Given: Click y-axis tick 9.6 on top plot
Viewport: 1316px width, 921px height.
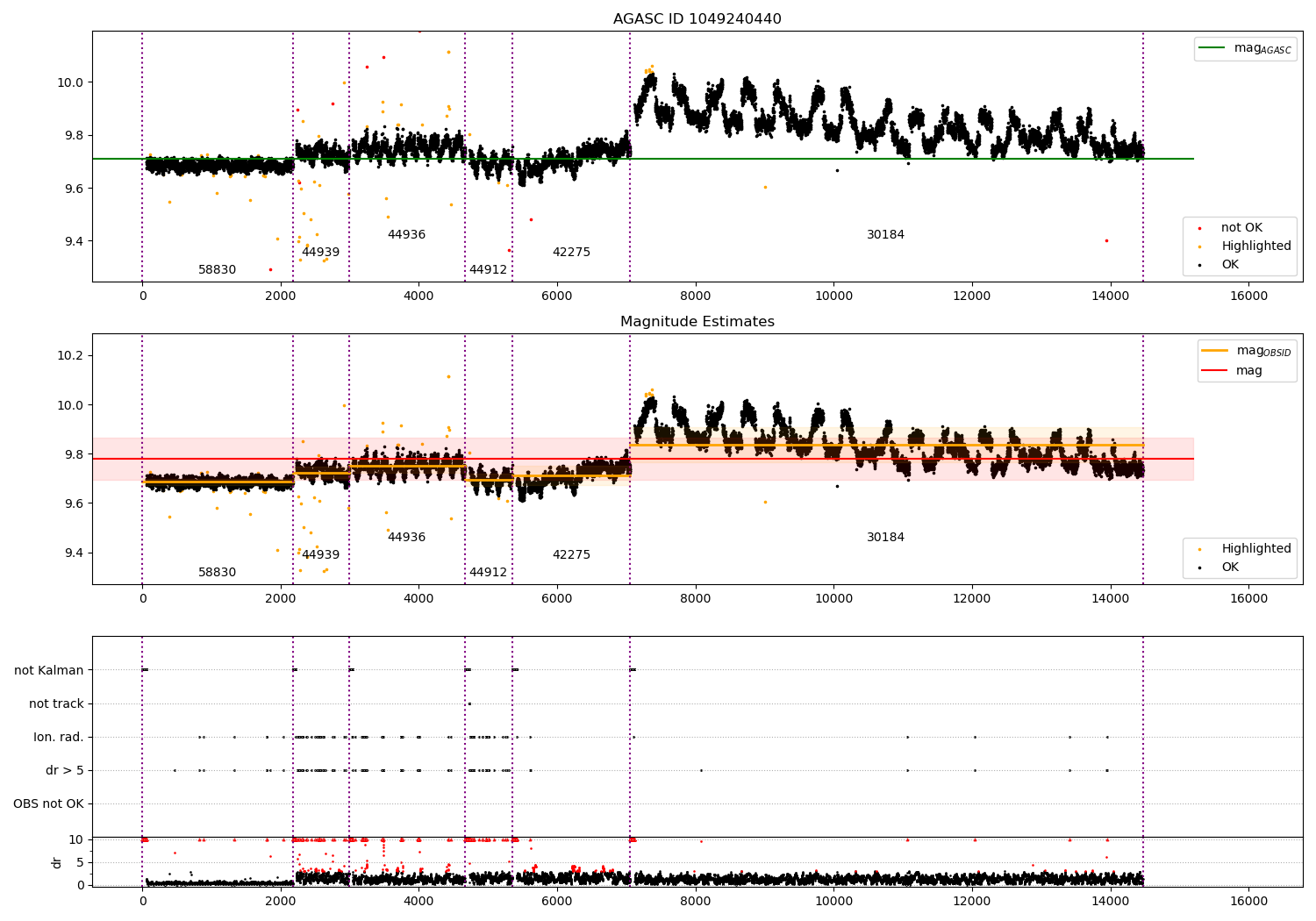Looking at the screenshot, I should (75, 189).
